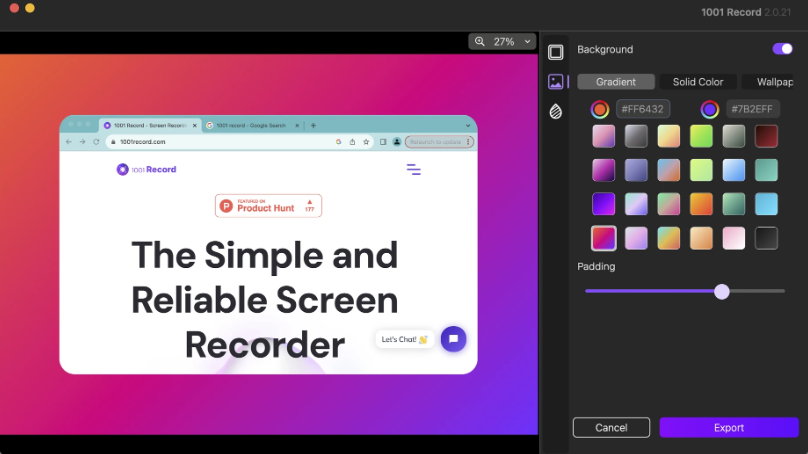
Task: Select the background image panel icon
Action: tap(556, 82)
